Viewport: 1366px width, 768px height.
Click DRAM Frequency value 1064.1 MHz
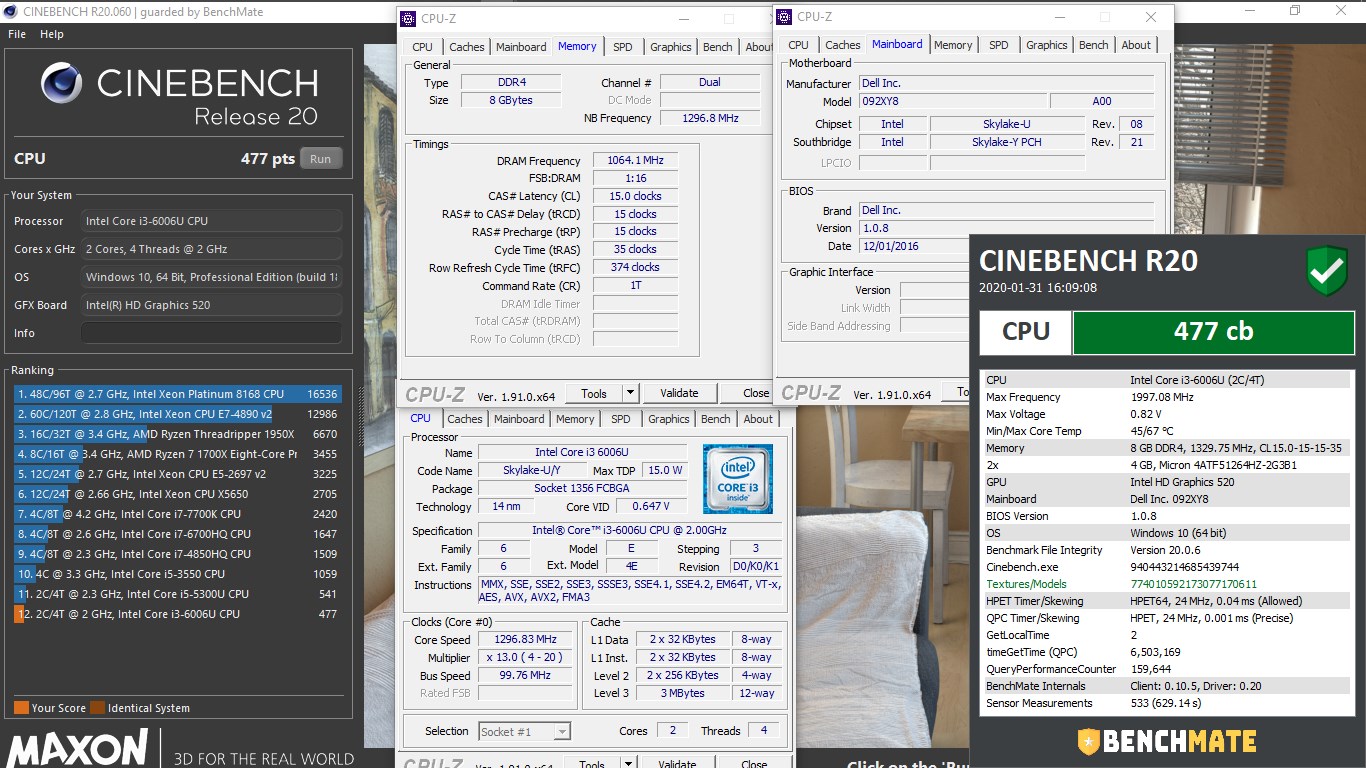[635, 161]
